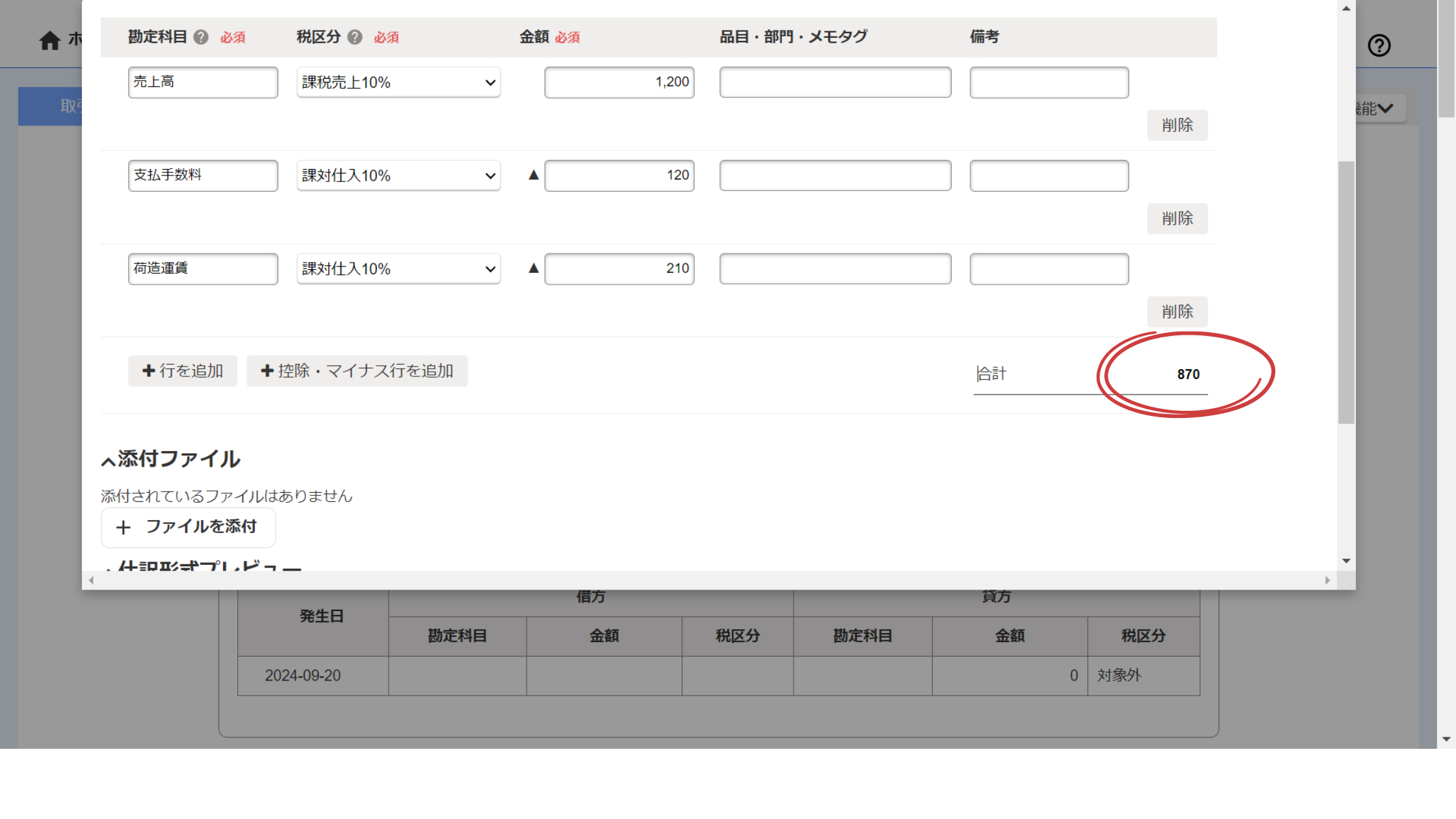Delete the 荷造運賃 row

(1176, 312)
